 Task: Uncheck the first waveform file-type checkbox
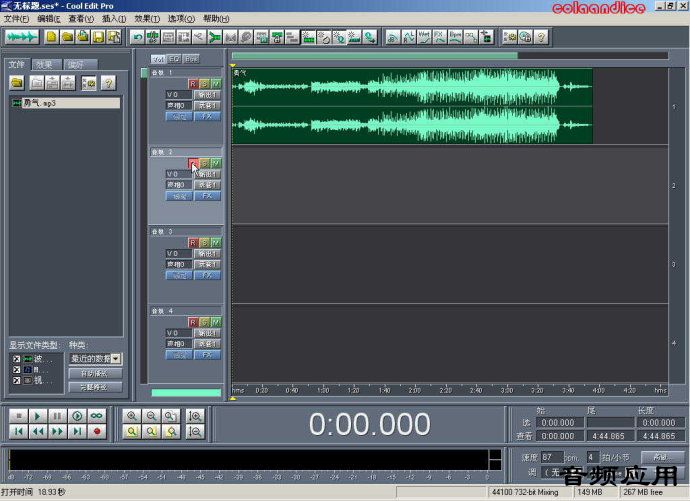pos(17,359)
